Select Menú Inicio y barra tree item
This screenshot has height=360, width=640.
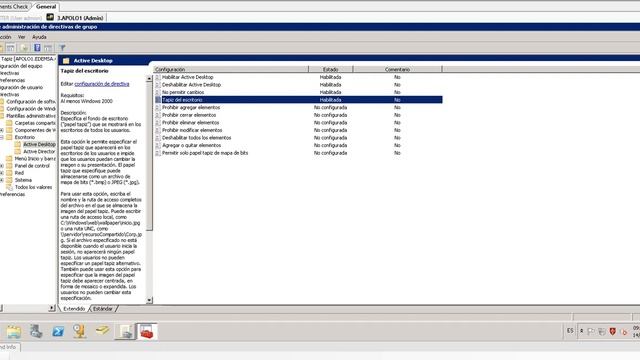coord(35,158)
